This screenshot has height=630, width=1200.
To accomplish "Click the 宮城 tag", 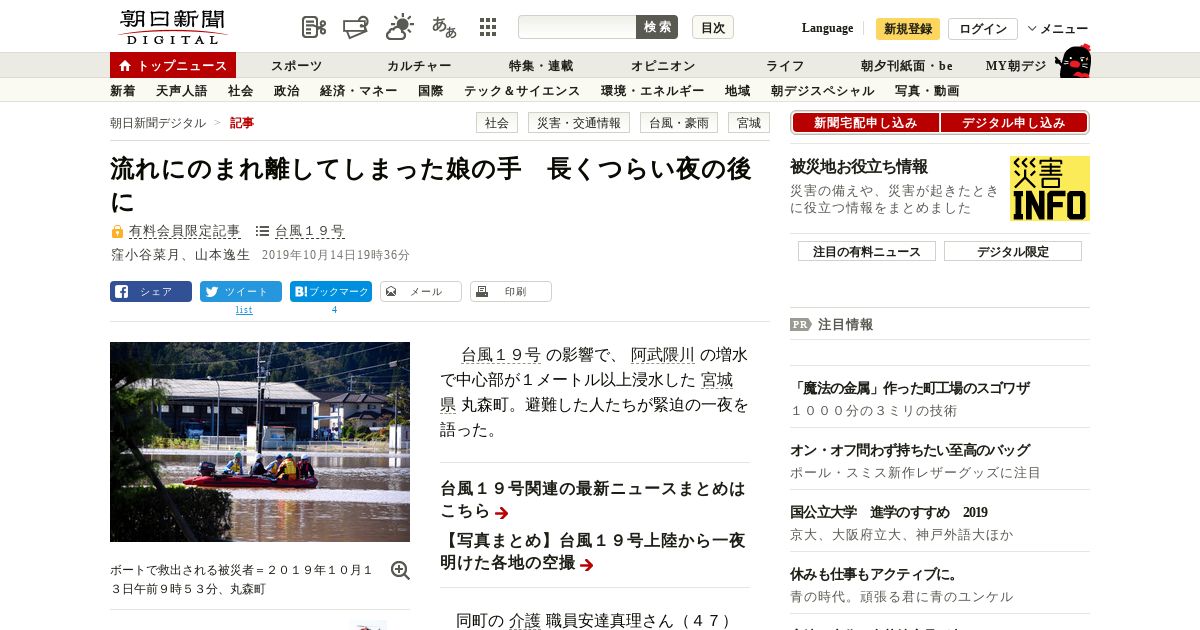I will 749,123.
